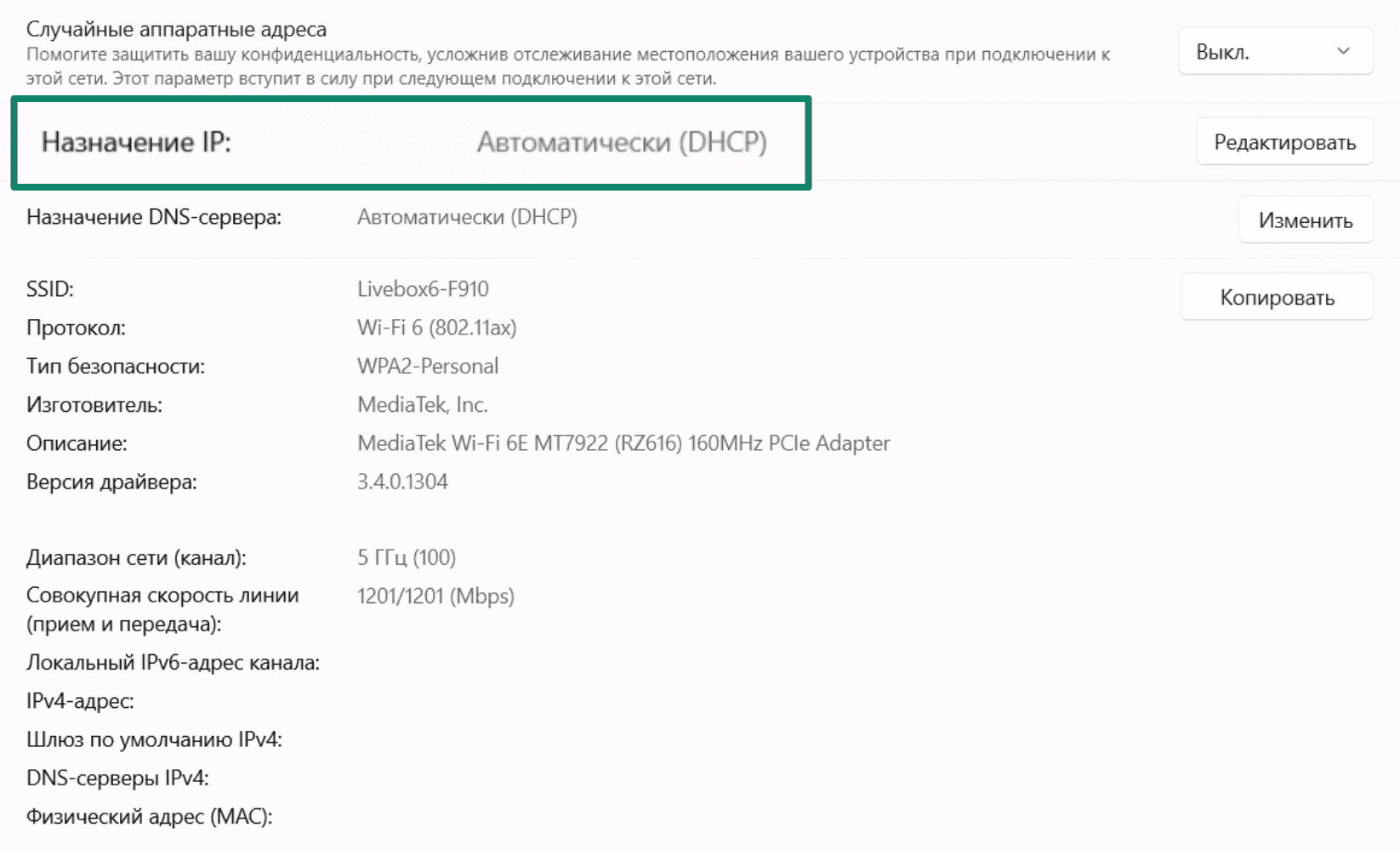Click the WPA2-Personal security type value
The height and width of the screenshot is (850, 1400).
(427, 366)
